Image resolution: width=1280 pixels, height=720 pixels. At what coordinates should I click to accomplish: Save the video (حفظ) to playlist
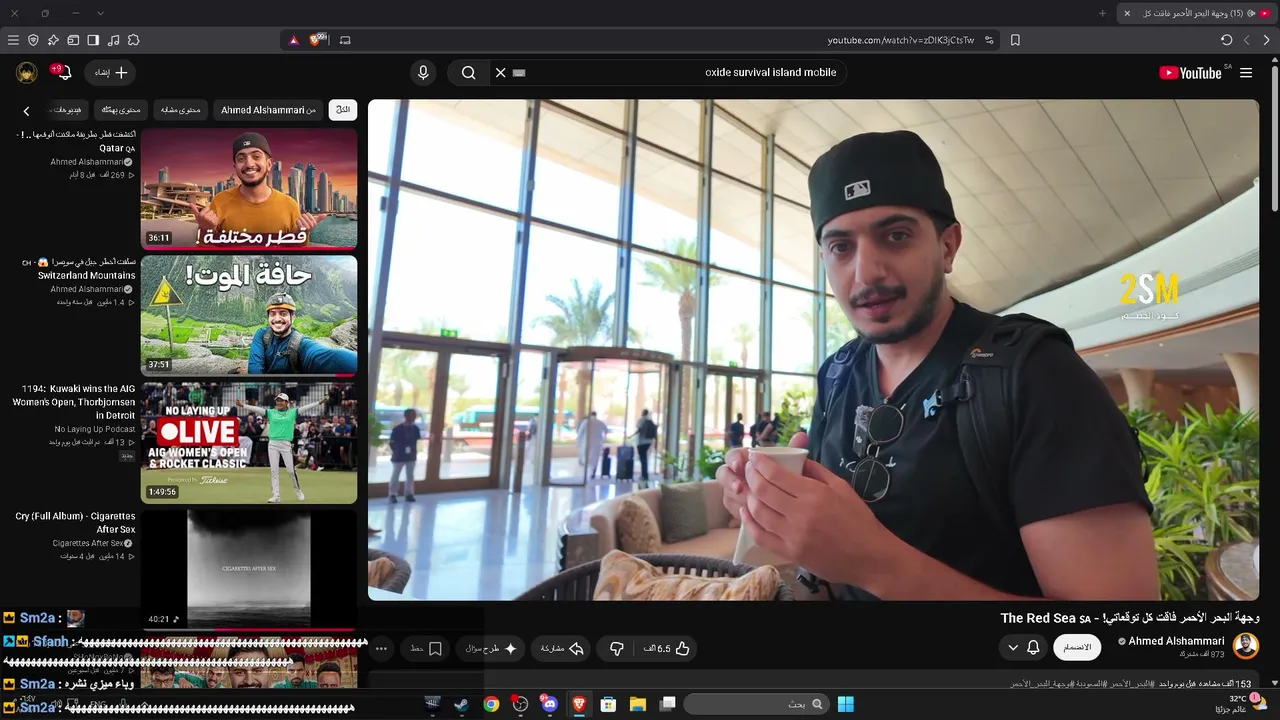click(x=427, y=649)
